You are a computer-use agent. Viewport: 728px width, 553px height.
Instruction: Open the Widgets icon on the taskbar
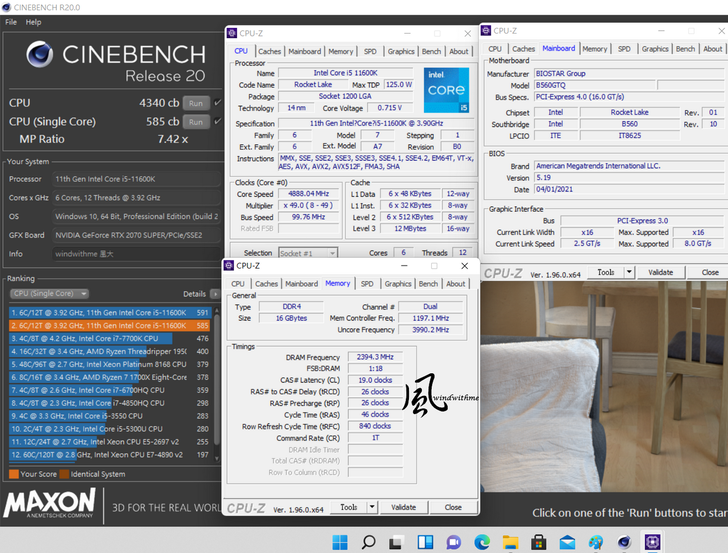pyautogui.click(x=424, y=542)
